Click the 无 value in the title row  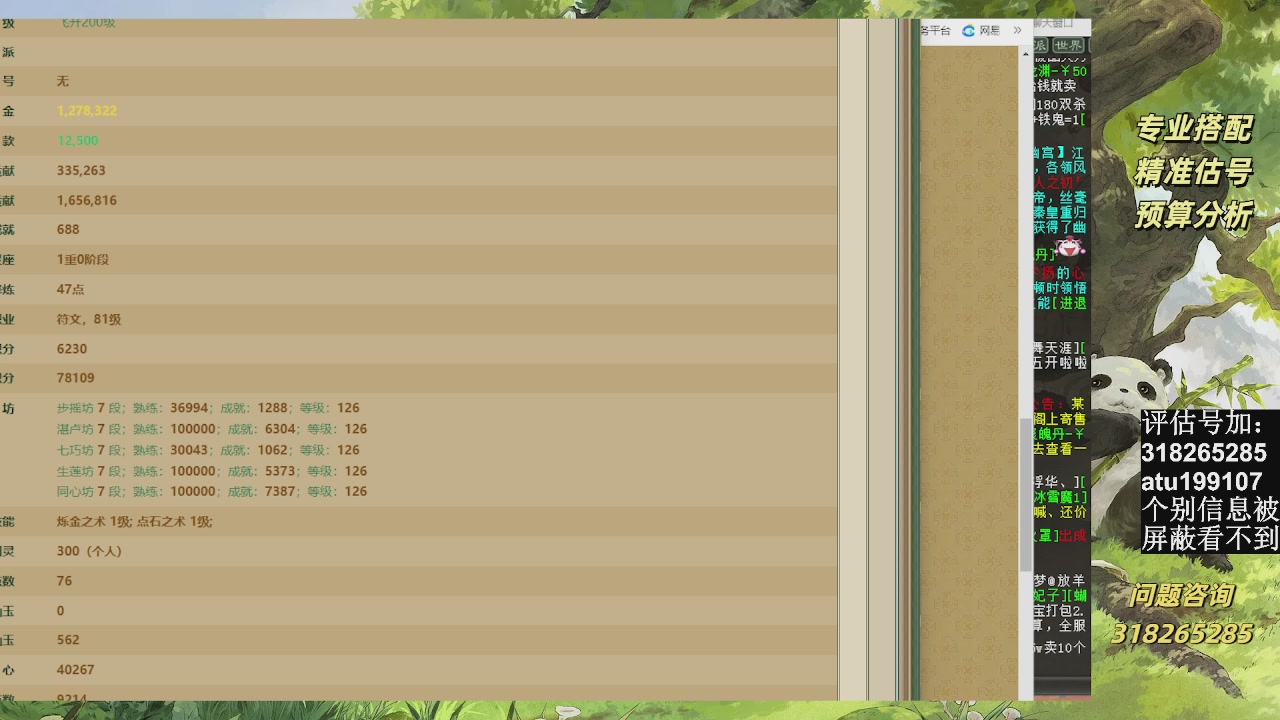63,81
